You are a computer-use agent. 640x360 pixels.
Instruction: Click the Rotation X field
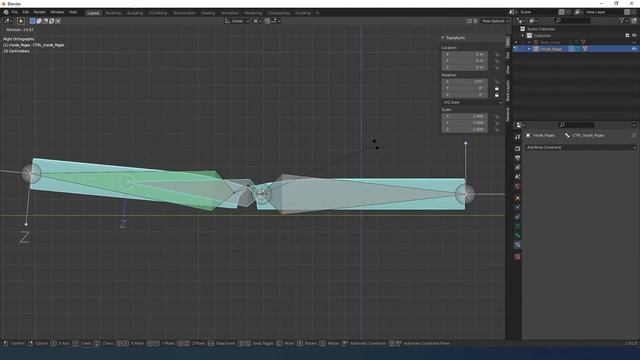464,82
